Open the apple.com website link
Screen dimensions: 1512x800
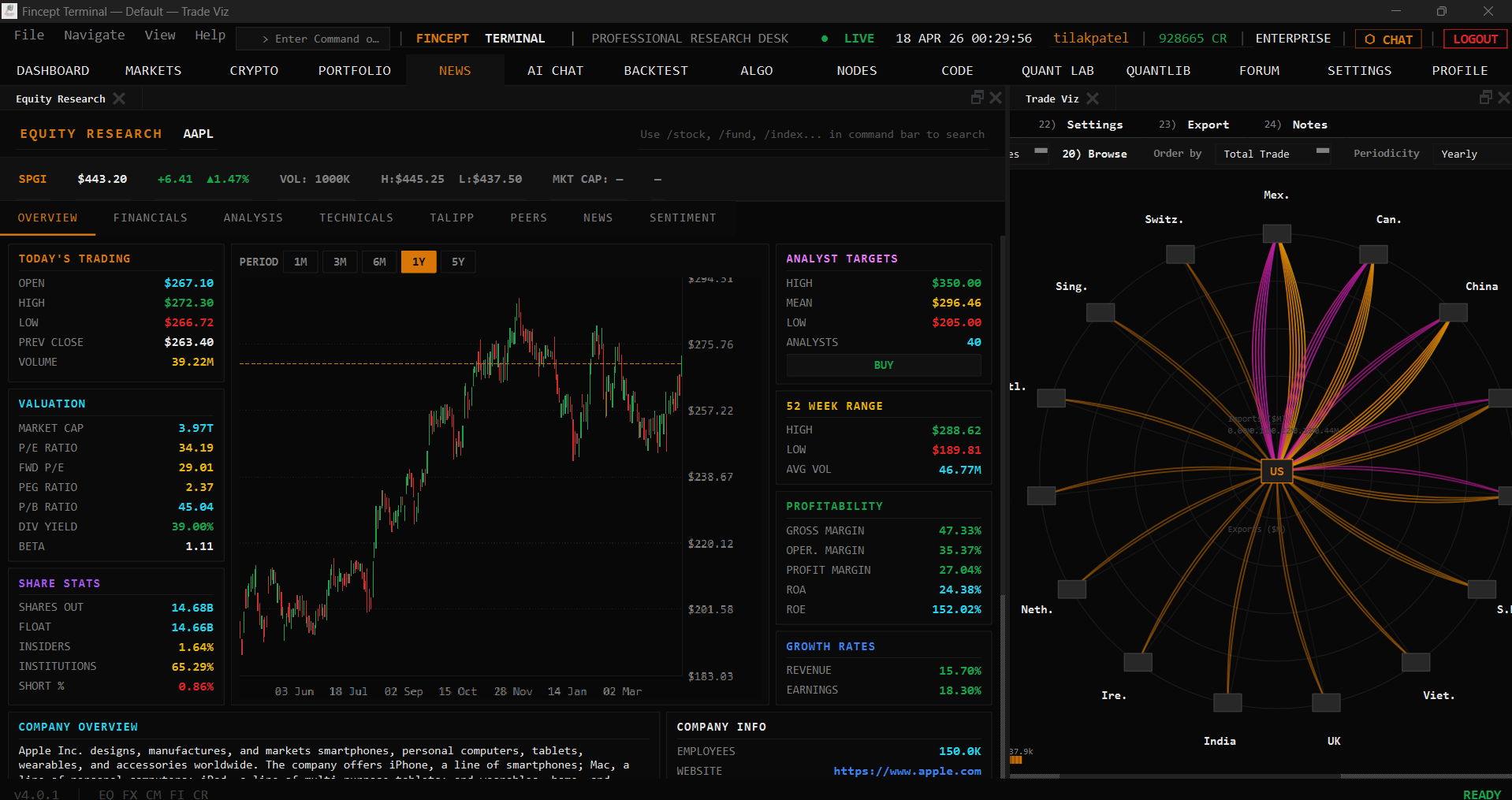[x=907, y=771]
